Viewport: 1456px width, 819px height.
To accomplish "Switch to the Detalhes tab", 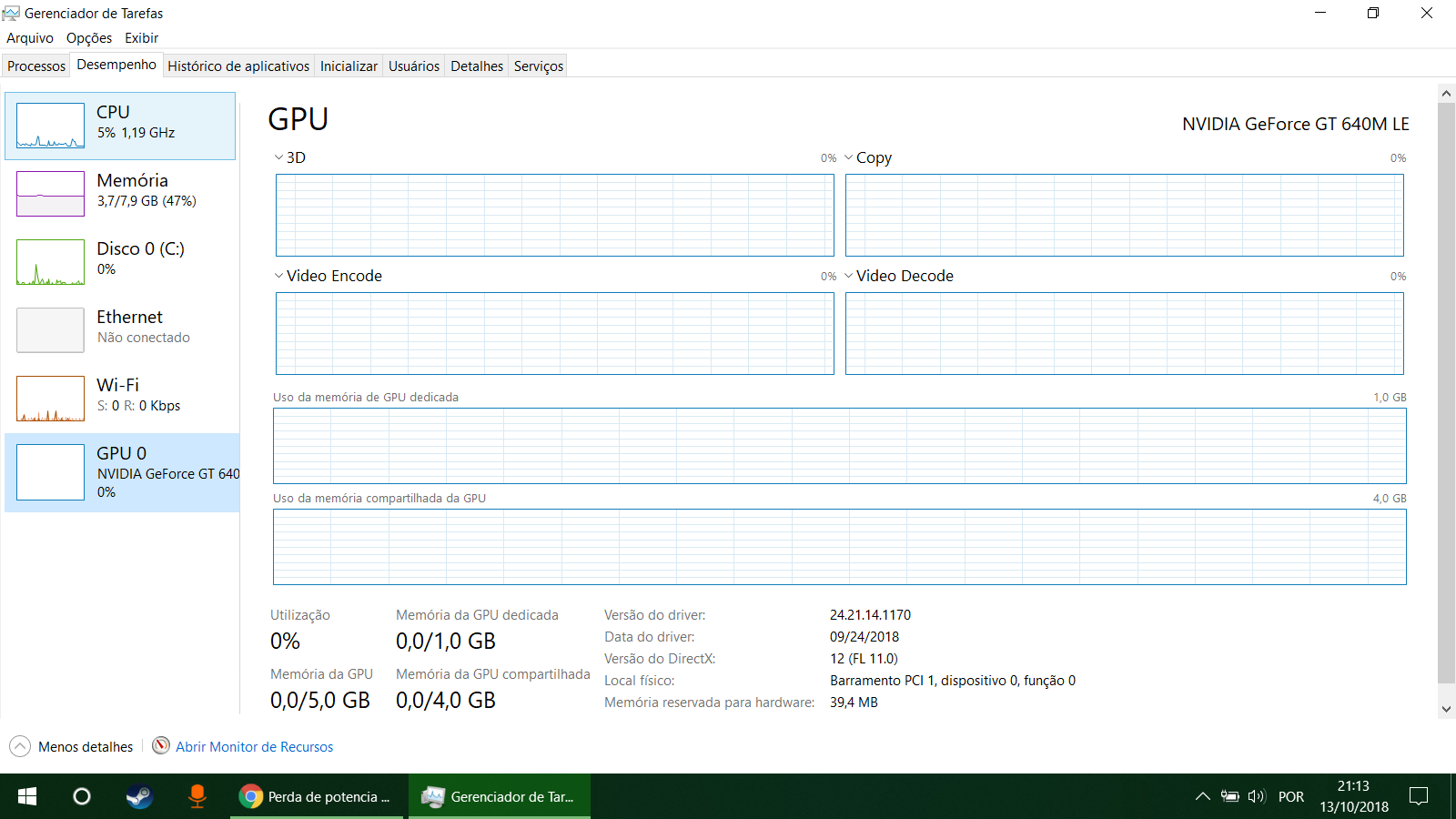I will click(477, 66).
